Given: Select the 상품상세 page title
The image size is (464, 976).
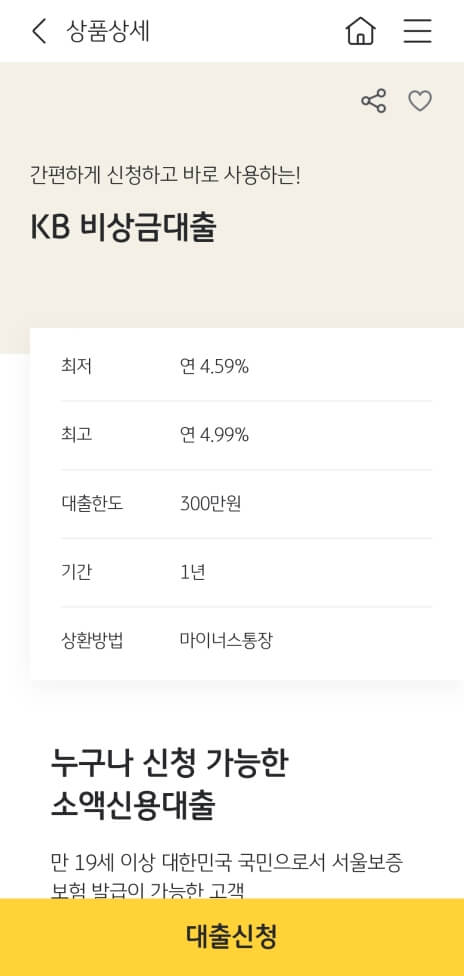Looking at the screenshot, I should [x=108, y=31].
